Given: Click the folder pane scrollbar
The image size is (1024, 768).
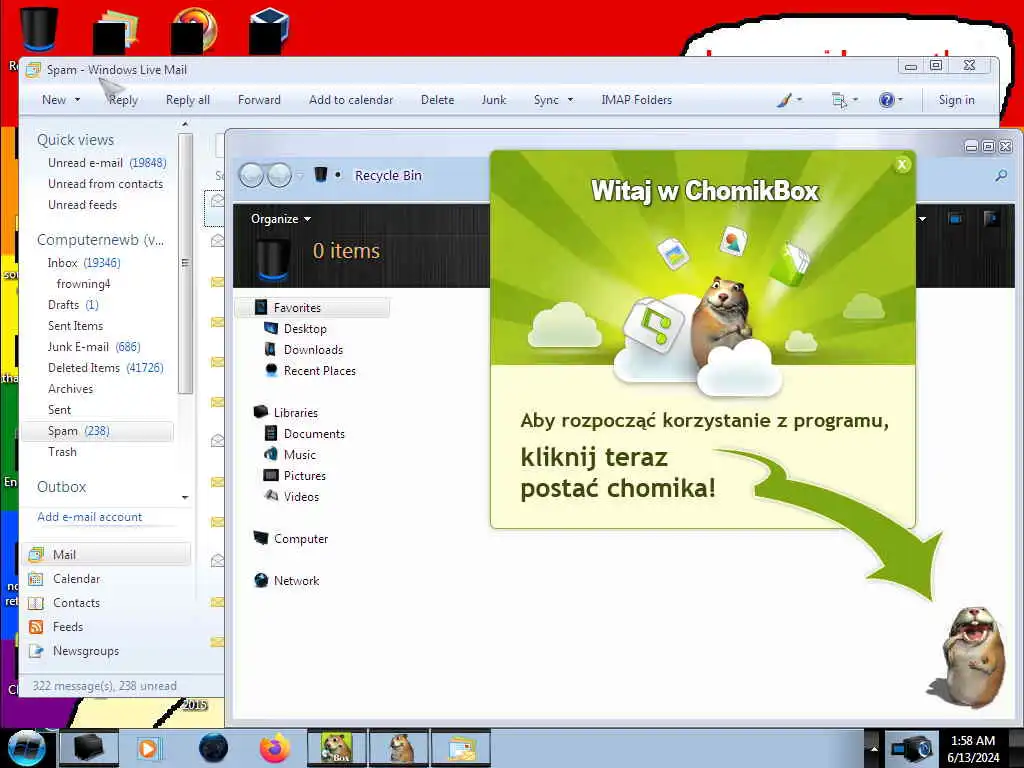Looking at the screenshot, I should (x=185, y=263).
